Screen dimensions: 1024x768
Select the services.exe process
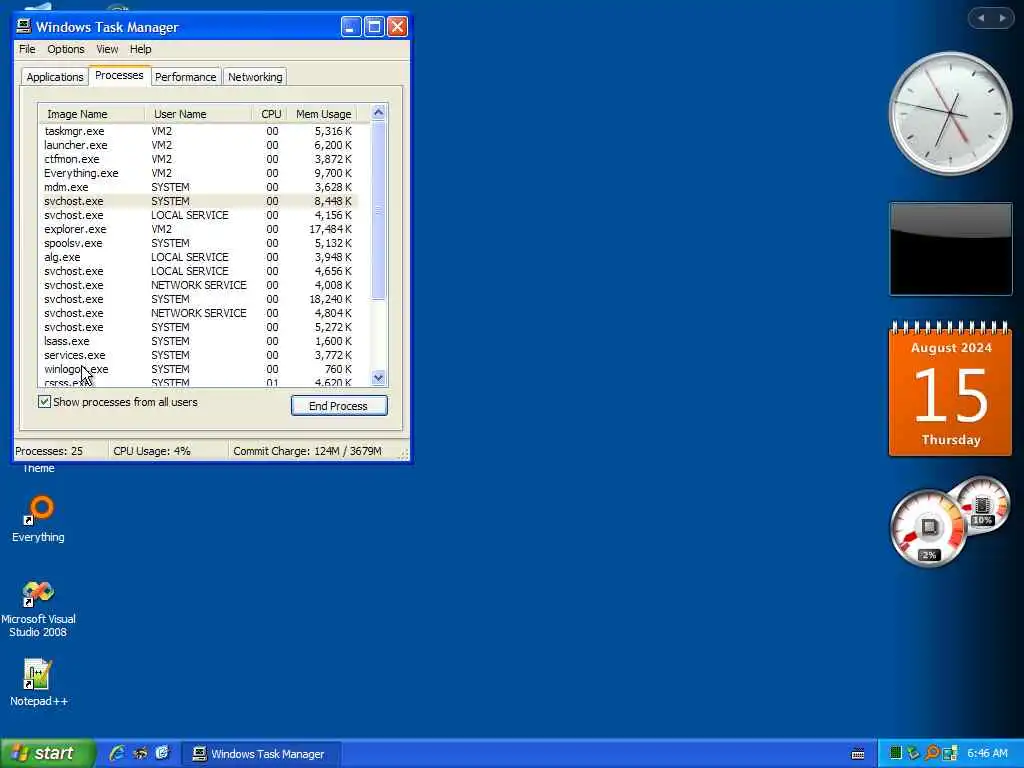pos(199,355)
